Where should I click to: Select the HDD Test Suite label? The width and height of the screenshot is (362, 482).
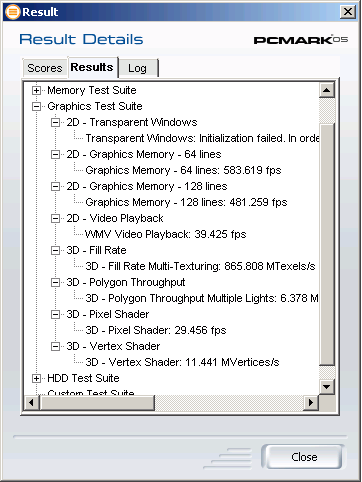pyautogui.click(x=83, y=378)
